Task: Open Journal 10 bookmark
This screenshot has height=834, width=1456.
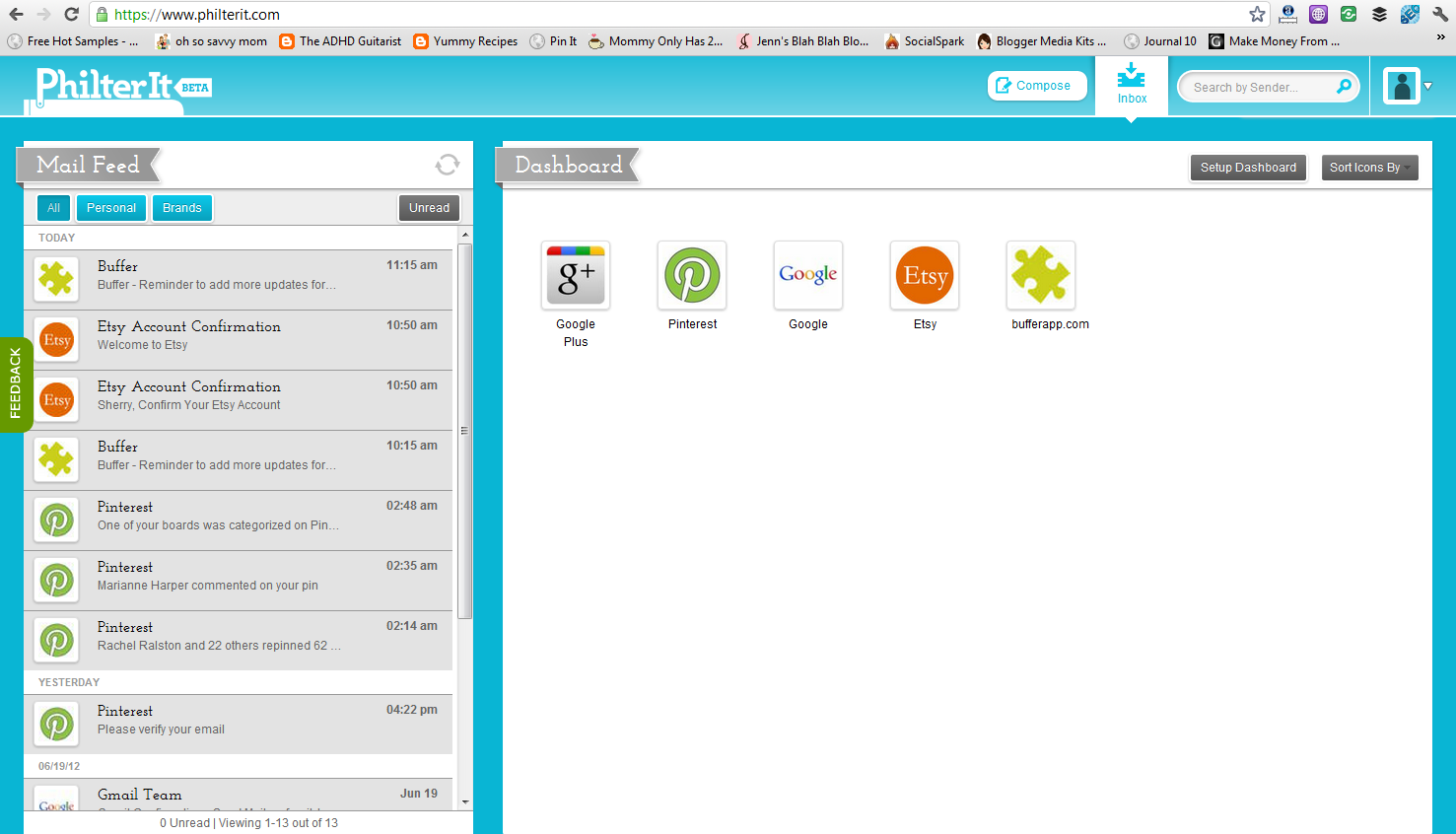Action: pyautogui.click(x=1160, y=41)
